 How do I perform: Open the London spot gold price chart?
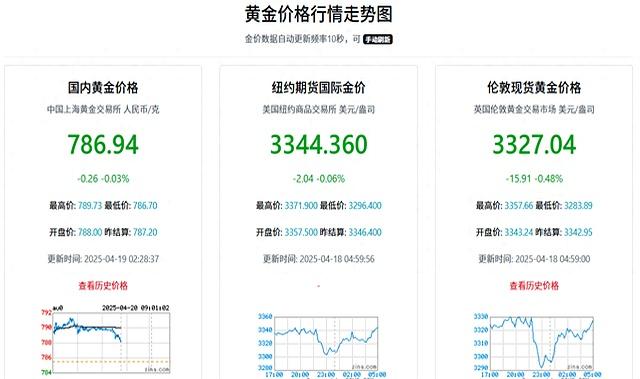(536, 345)
